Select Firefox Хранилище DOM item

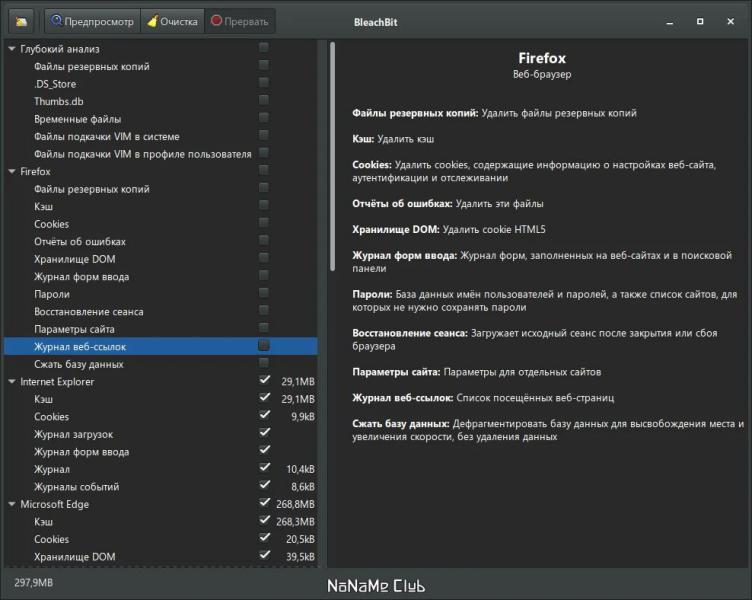point(161,259)
